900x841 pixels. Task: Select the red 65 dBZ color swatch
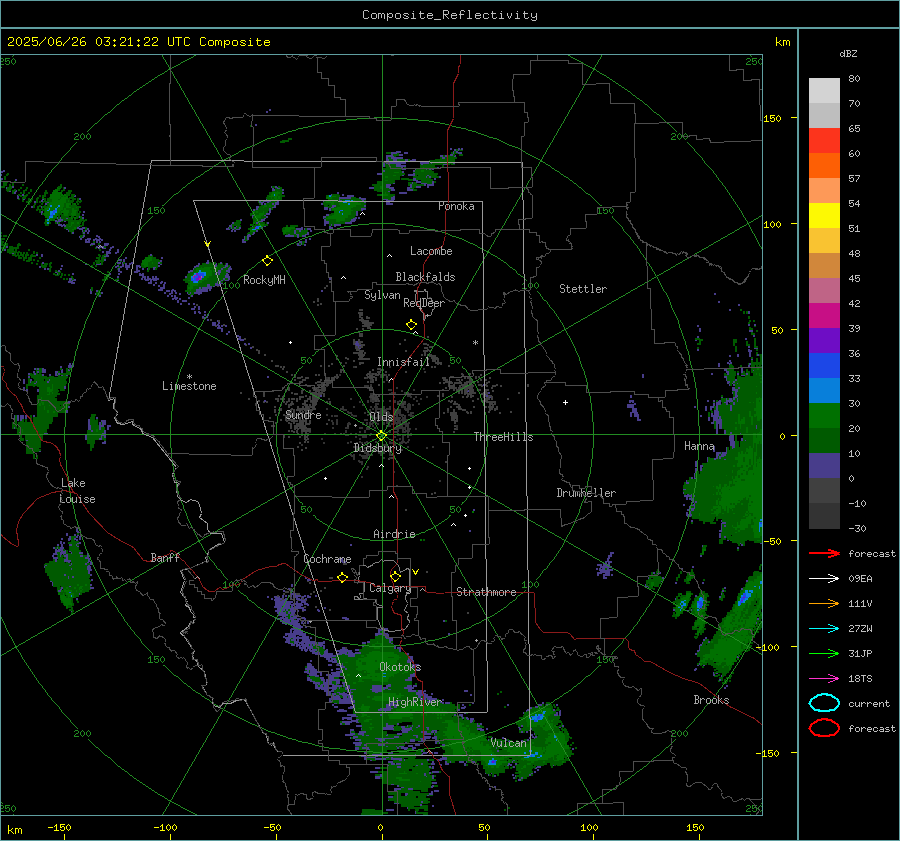[824, 140]
